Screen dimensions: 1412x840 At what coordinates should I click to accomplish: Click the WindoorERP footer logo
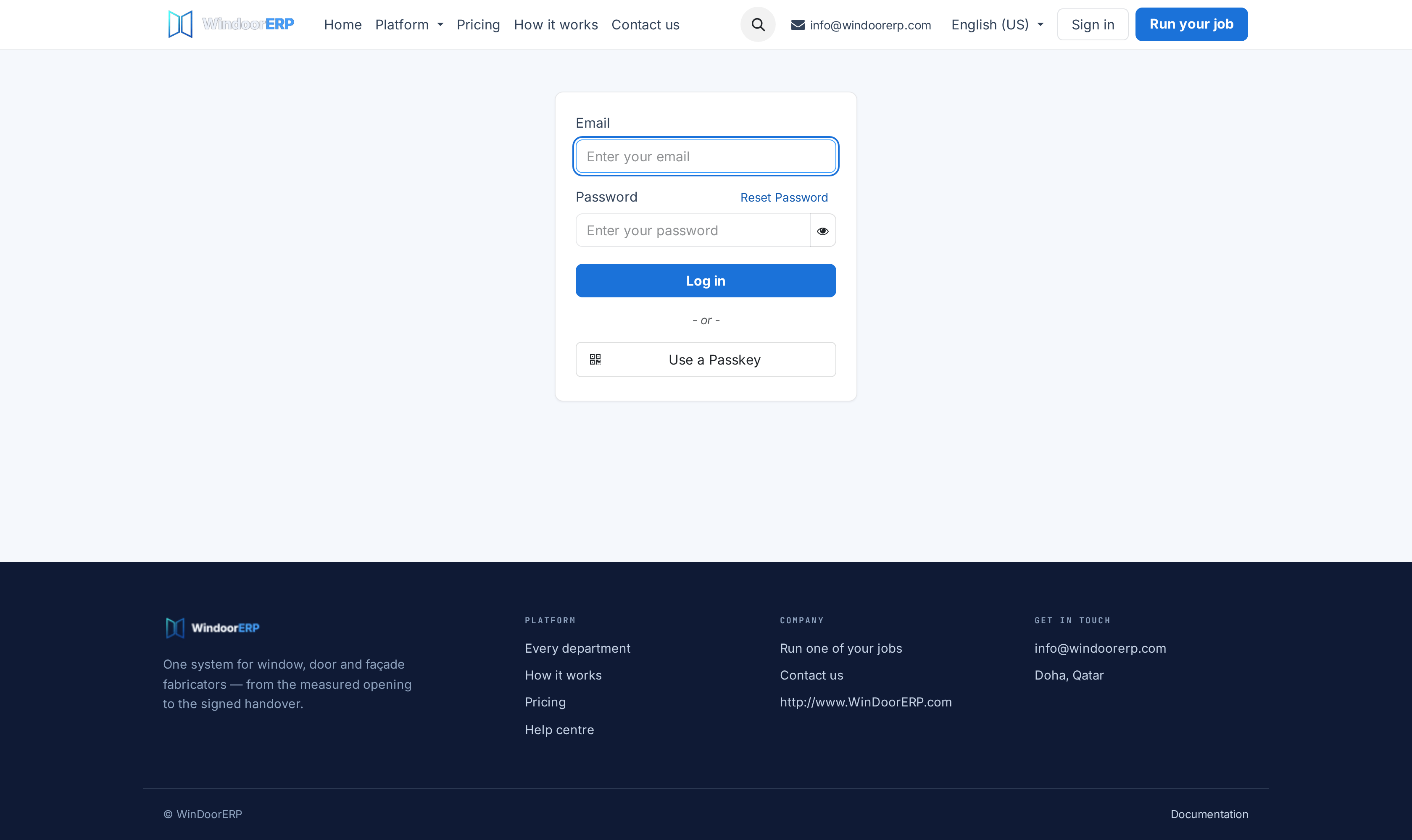point(212,628)
